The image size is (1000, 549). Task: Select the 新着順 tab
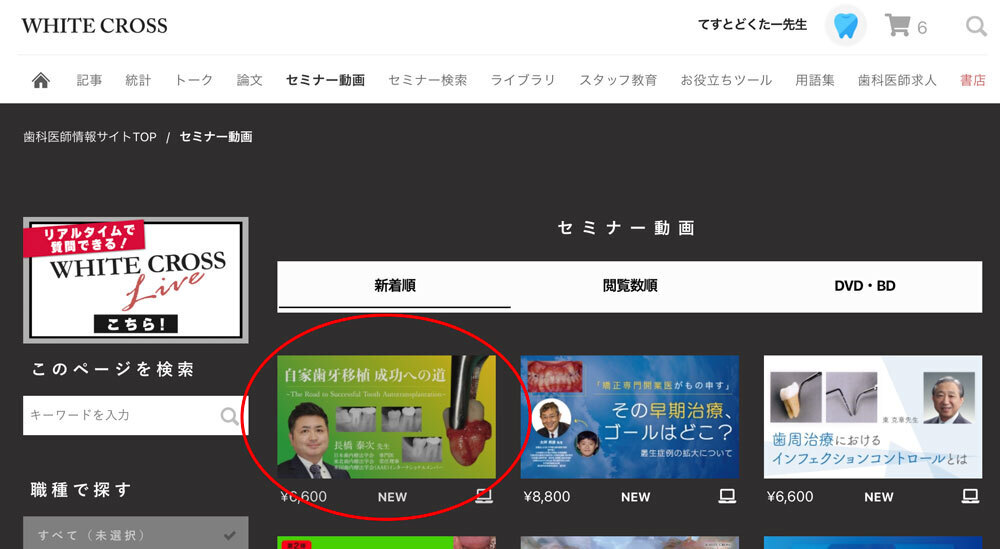pyautogui.click(x=394, y=286)
